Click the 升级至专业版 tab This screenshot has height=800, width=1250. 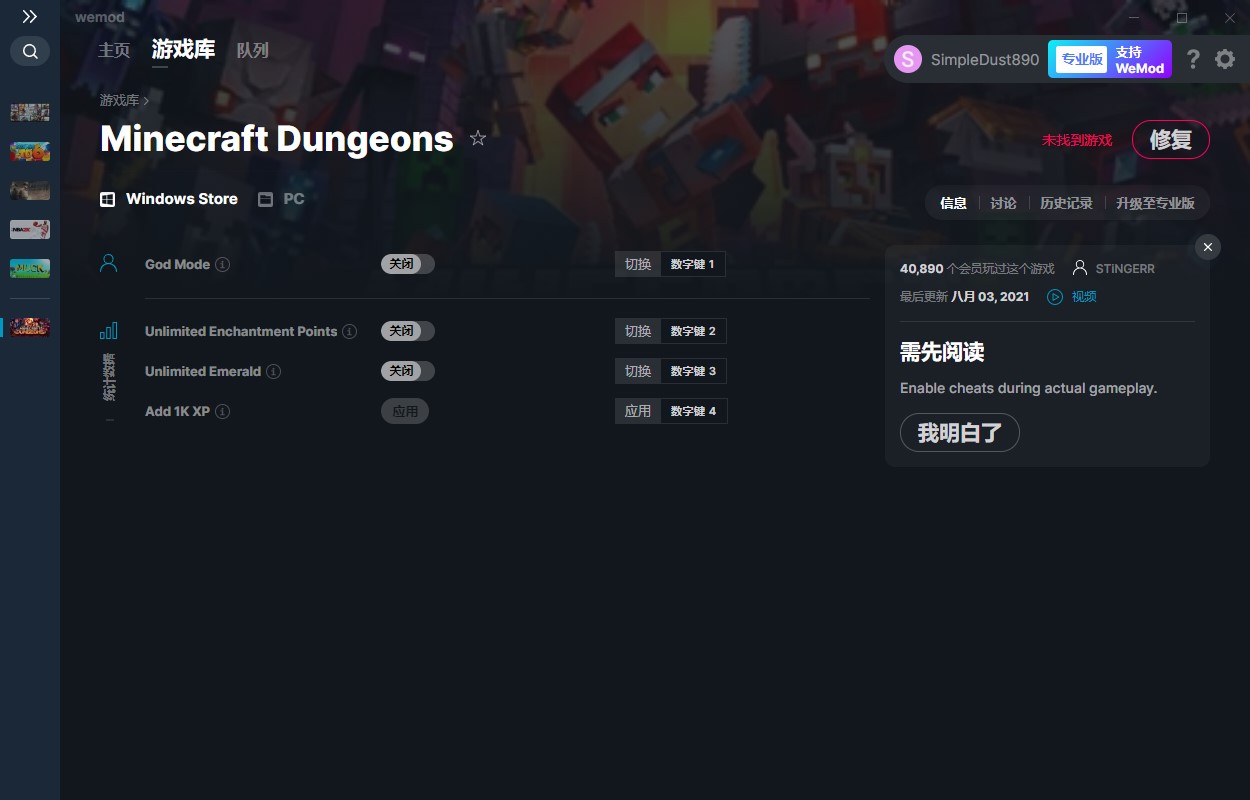pyautogui.click(x=1155, y=203)
